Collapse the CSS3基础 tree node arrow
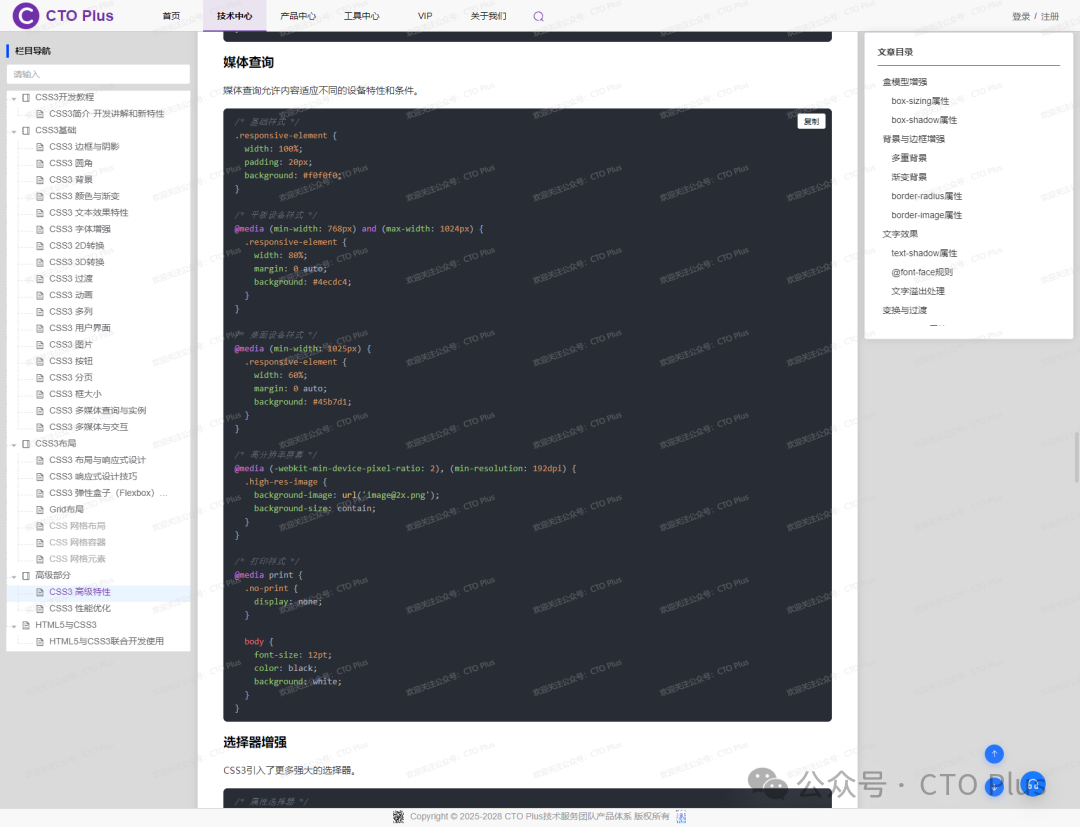 (x=14, y=131)
